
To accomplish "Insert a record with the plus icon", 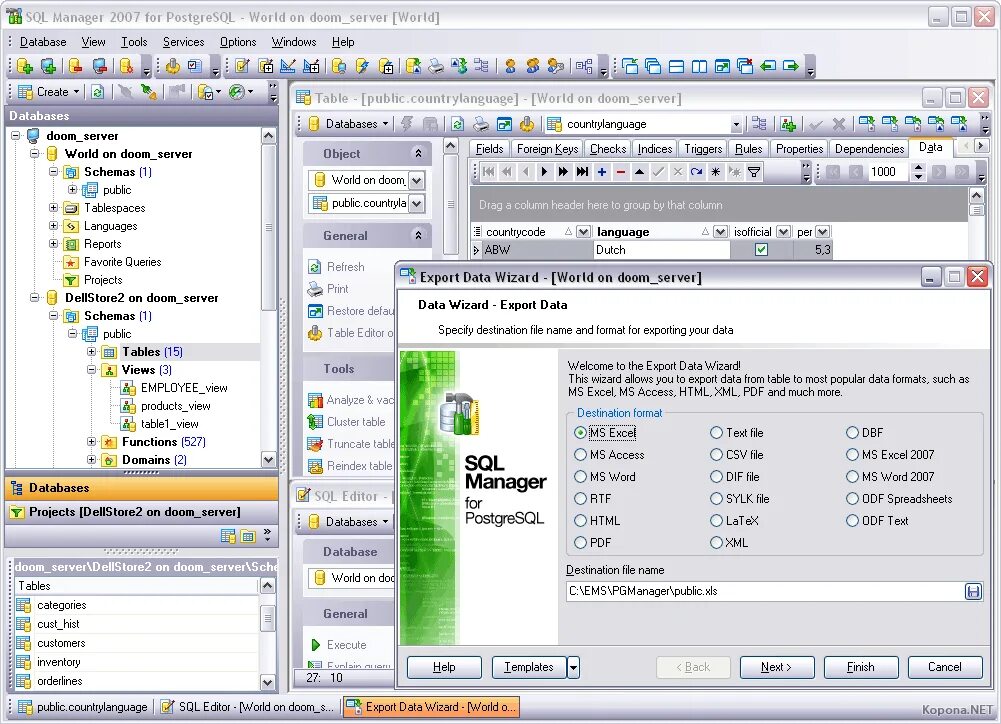I will [601, 171].
